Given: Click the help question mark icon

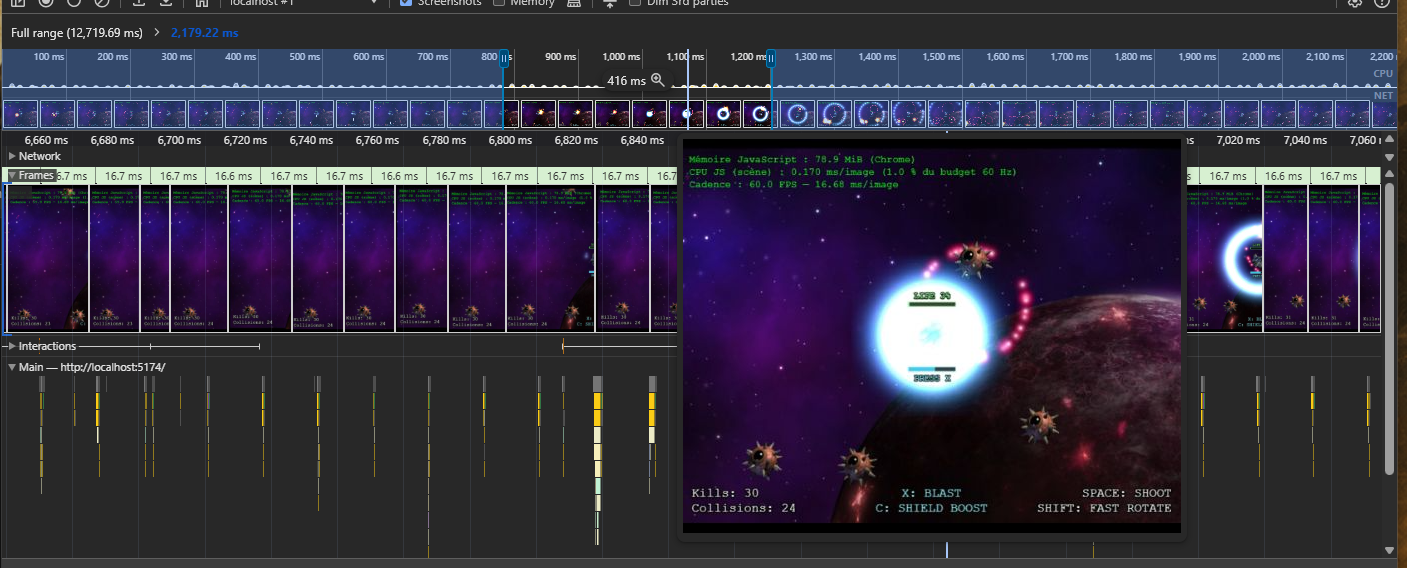Looking at the screenshot, I should pos(1381,3).
